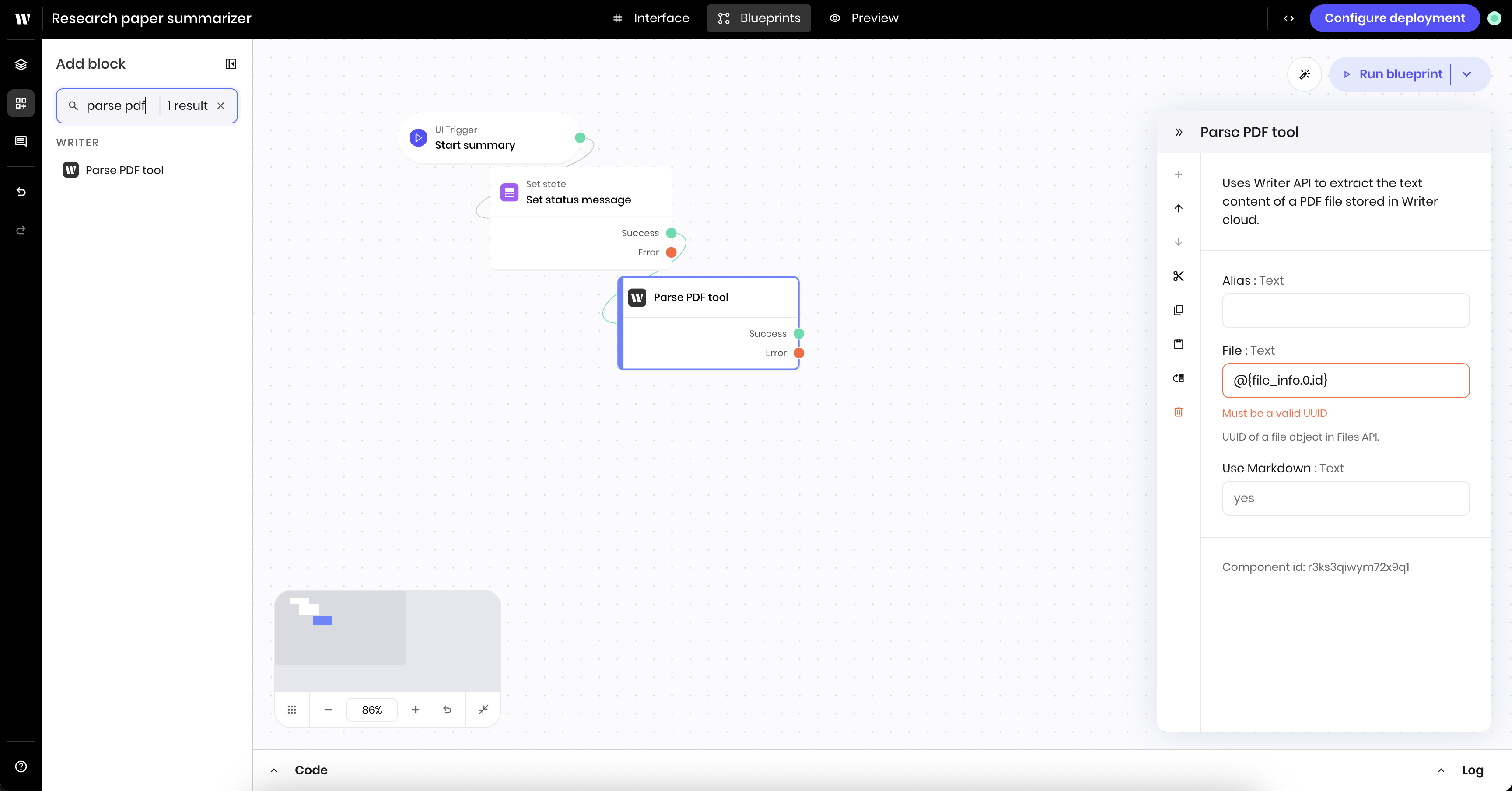Open the help question-mark icon
The width and height of the screenshot is (1512, 791).
click(21, 766)
